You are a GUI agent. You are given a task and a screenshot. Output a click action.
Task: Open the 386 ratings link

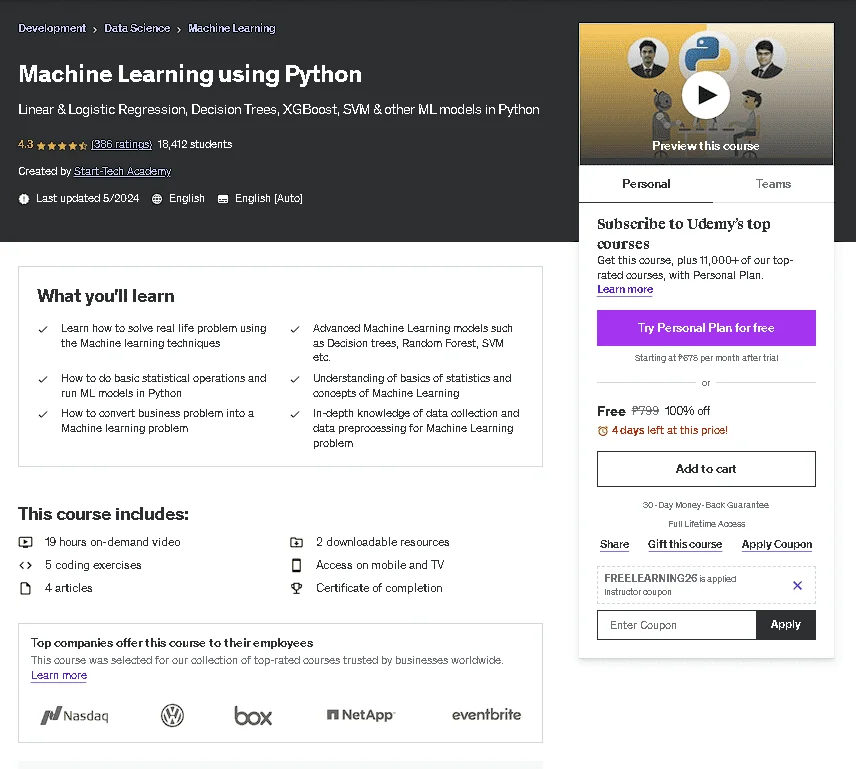pyautogui.click(x=121, y=144)
